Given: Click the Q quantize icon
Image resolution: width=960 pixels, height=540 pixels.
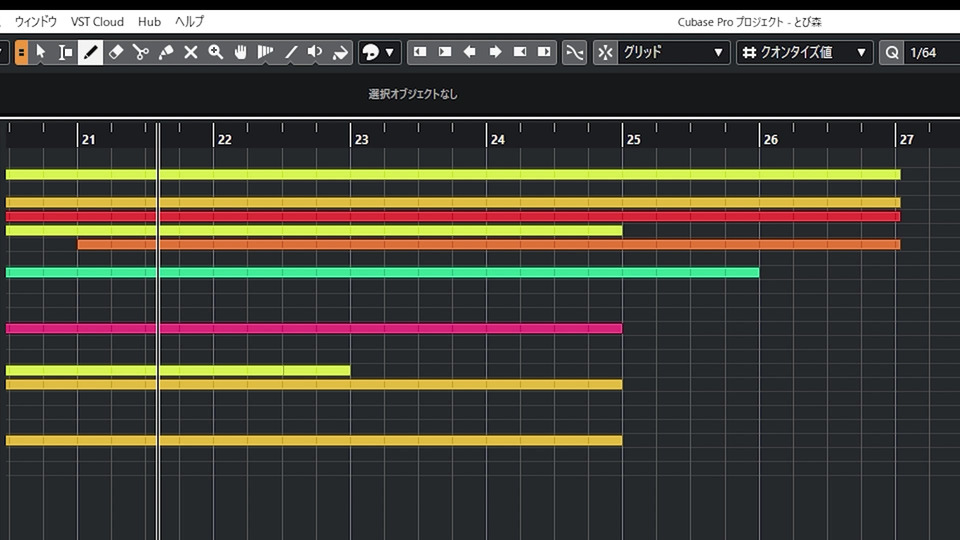Looking at the screenshot, I should pos(892,52).
